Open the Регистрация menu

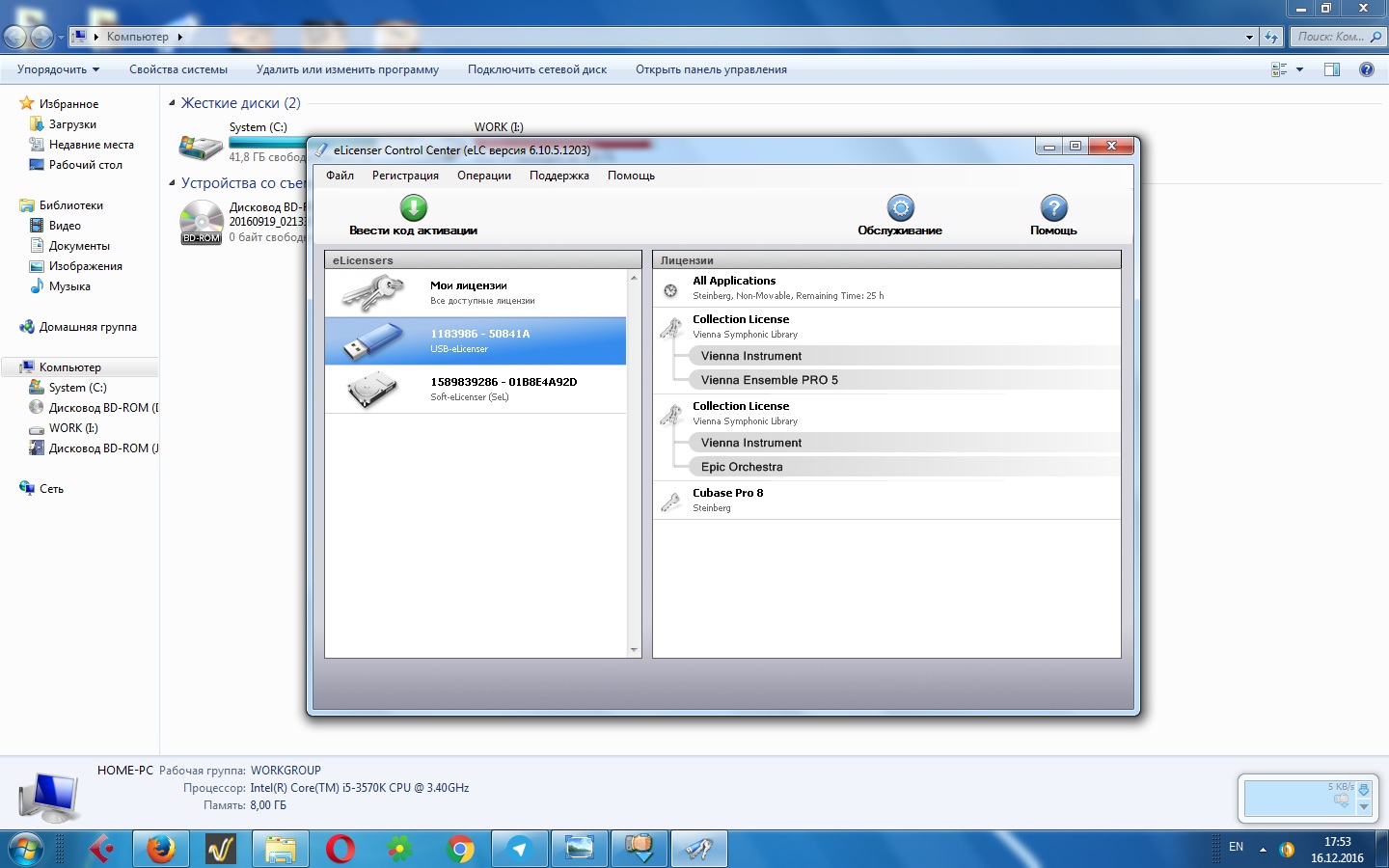tap(405, 176)
